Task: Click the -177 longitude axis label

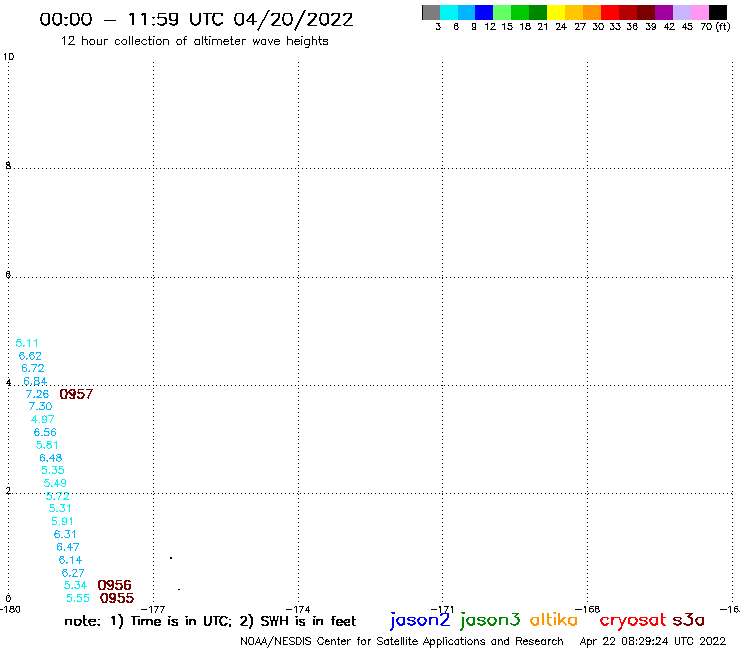Action: point(153,610)
